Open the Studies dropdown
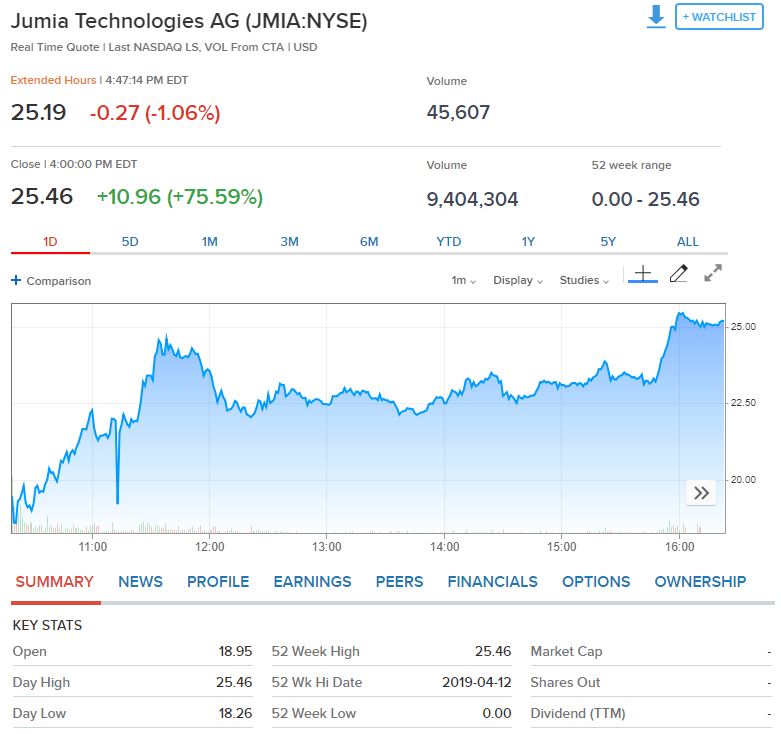The width and height of the screenshot is (781, 734). [584, 280]
